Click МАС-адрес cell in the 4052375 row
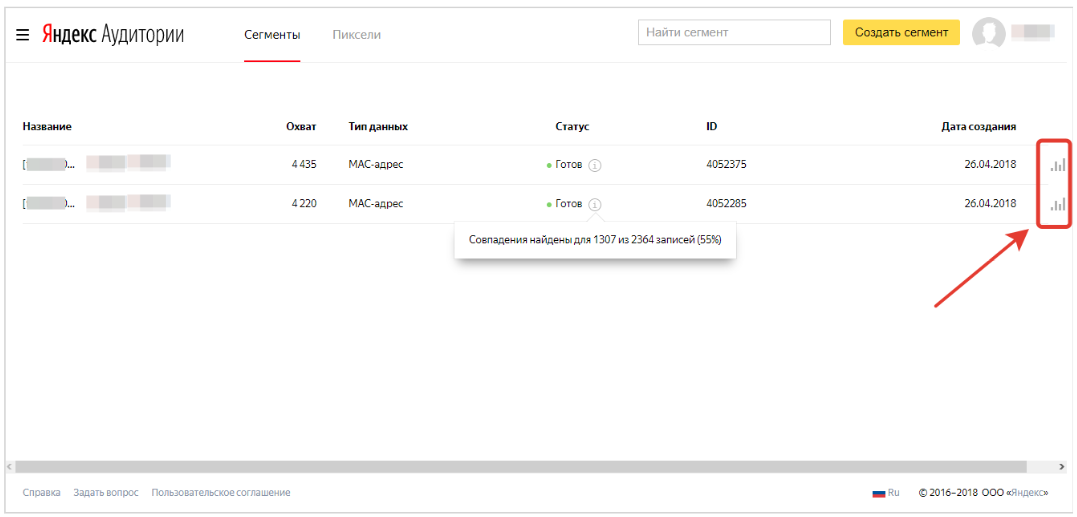This screenshot has width=1077, height=517. [376, 165]
